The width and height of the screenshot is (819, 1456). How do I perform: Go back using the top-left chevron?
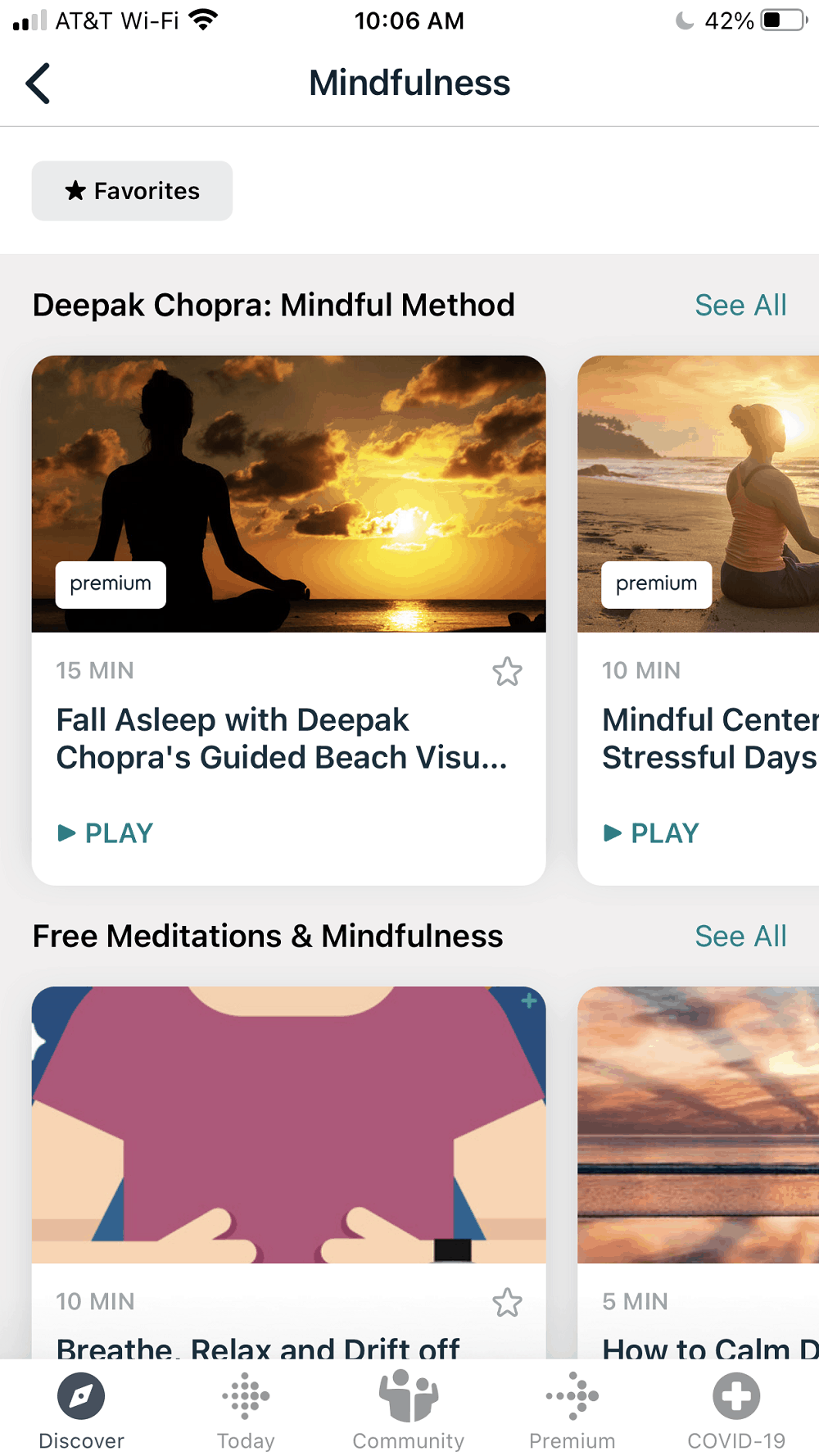(x=38, y=84)
